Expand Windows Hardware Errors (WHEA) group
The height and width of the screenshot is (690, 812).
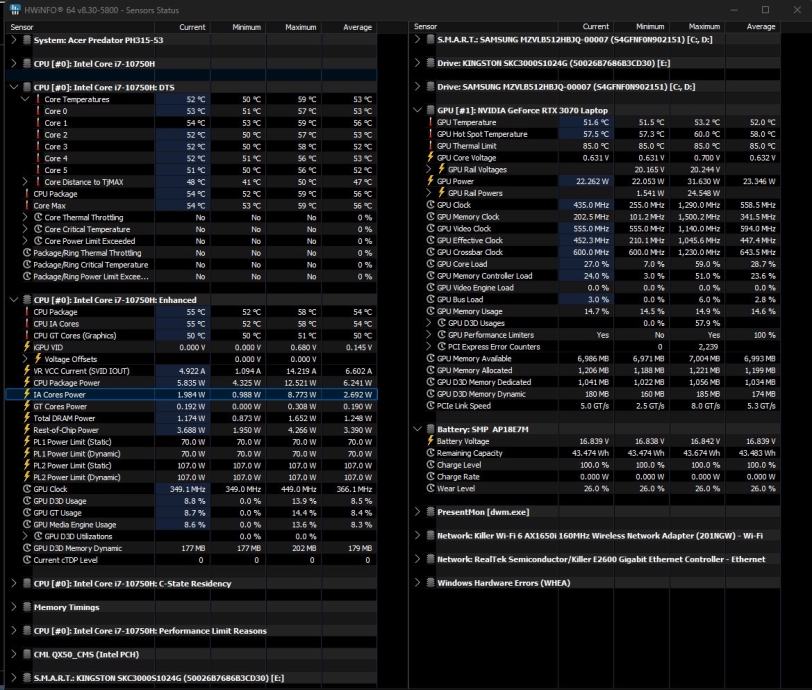point(417,583)
